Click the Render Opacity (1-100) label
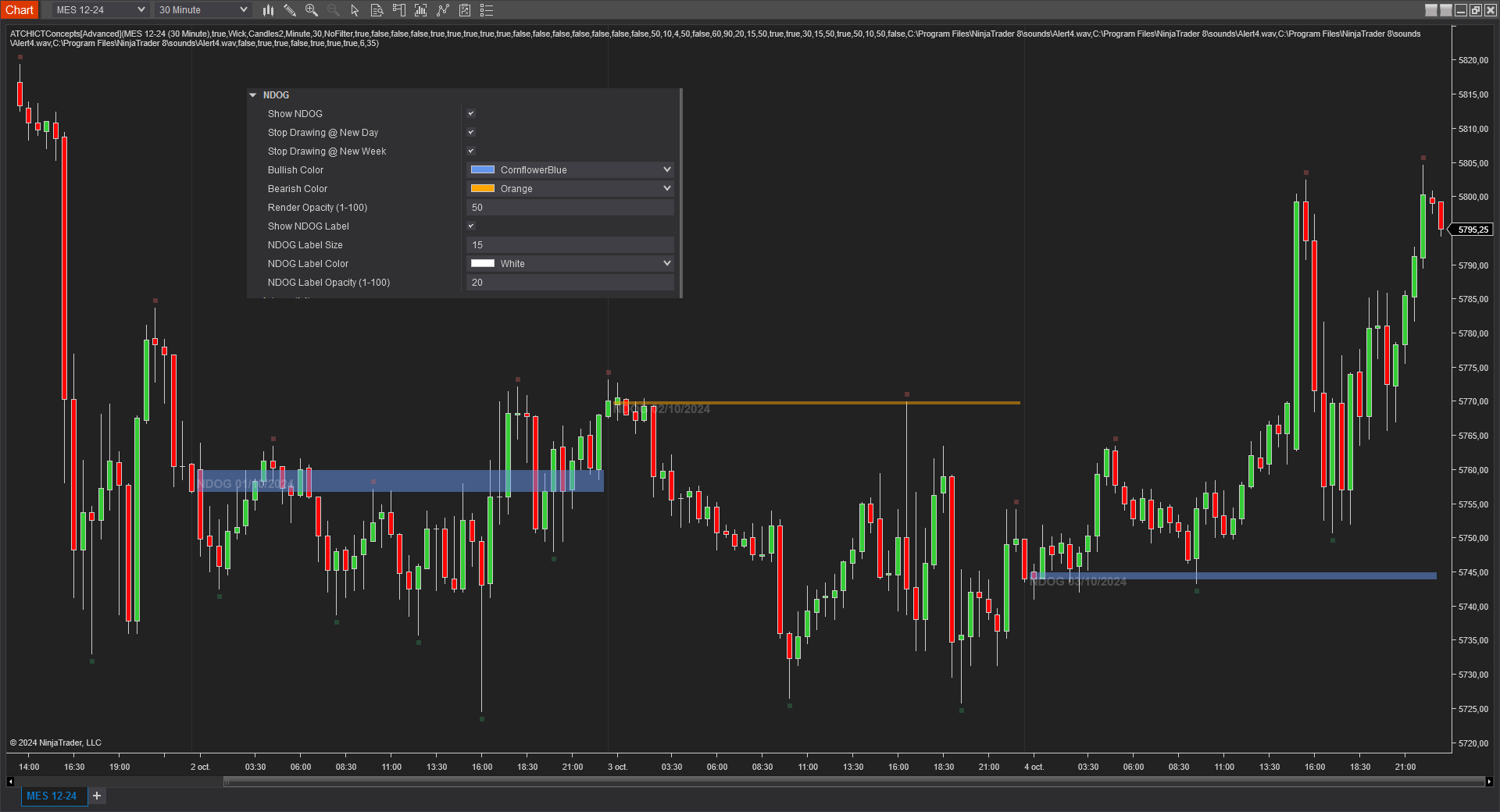Image resolution: width=1500 pixels, height=812 pixels. click(x=317, y=208)
